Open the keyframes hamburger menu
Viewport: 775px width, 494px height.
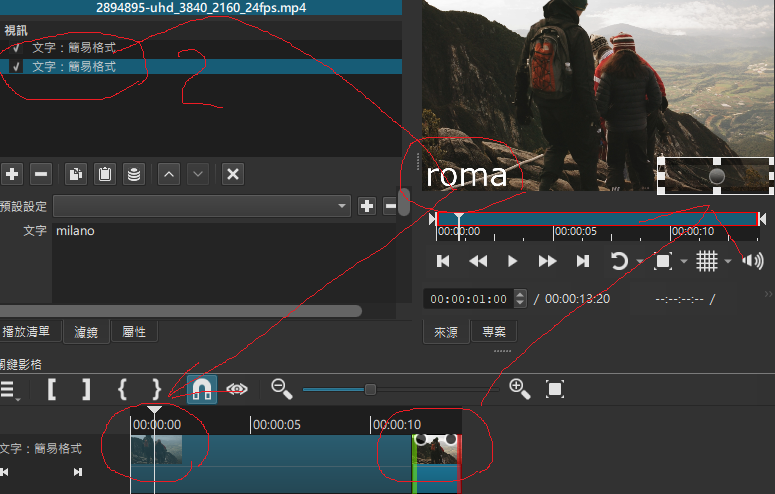[7, 389]
